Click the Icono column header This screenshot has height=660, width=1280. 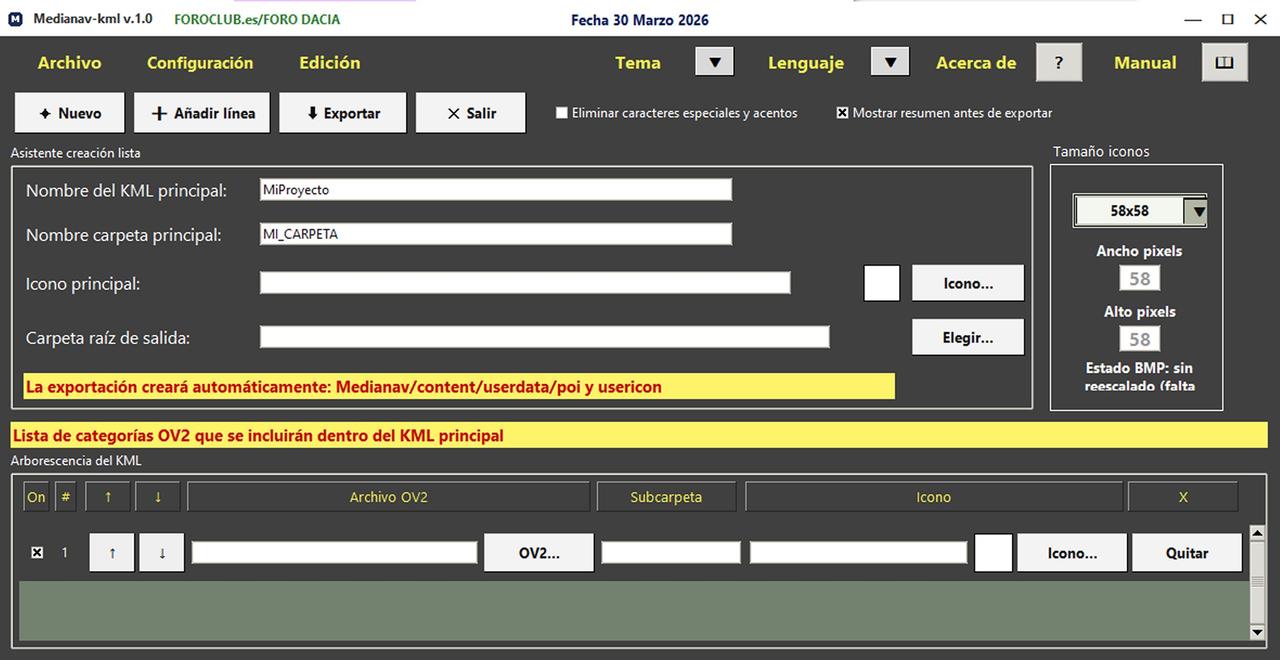click(934, 497)
